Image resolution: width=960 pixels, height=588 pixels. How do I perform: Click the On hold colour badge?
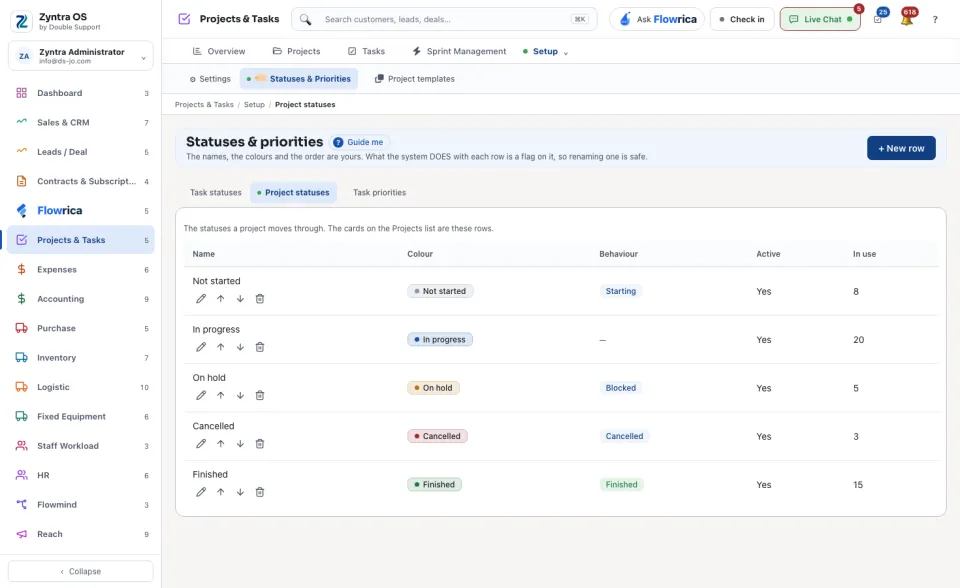pyautogui.click(x=433, y=388)
